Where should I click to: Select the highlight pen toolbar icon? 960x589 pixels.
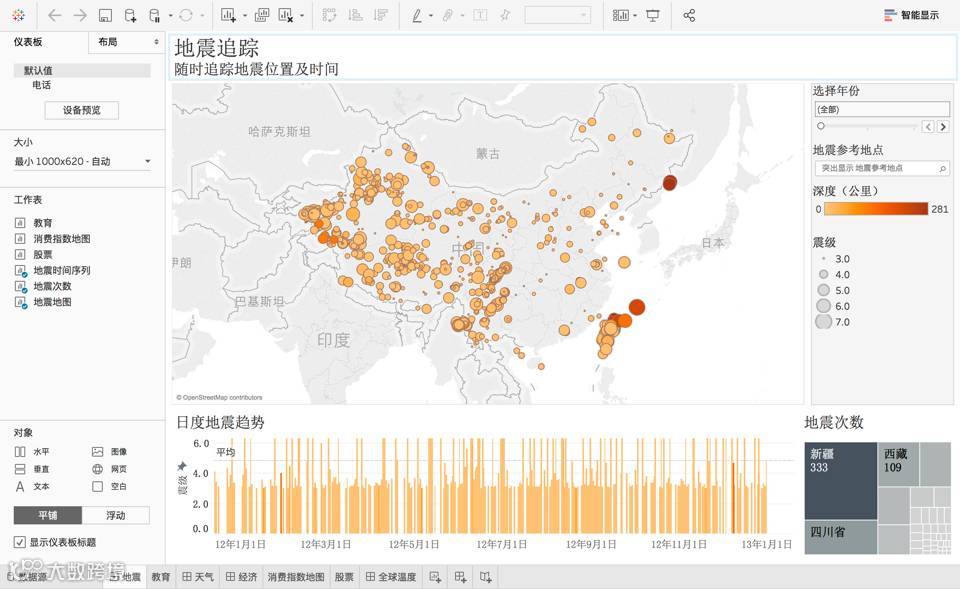(417, 15)
